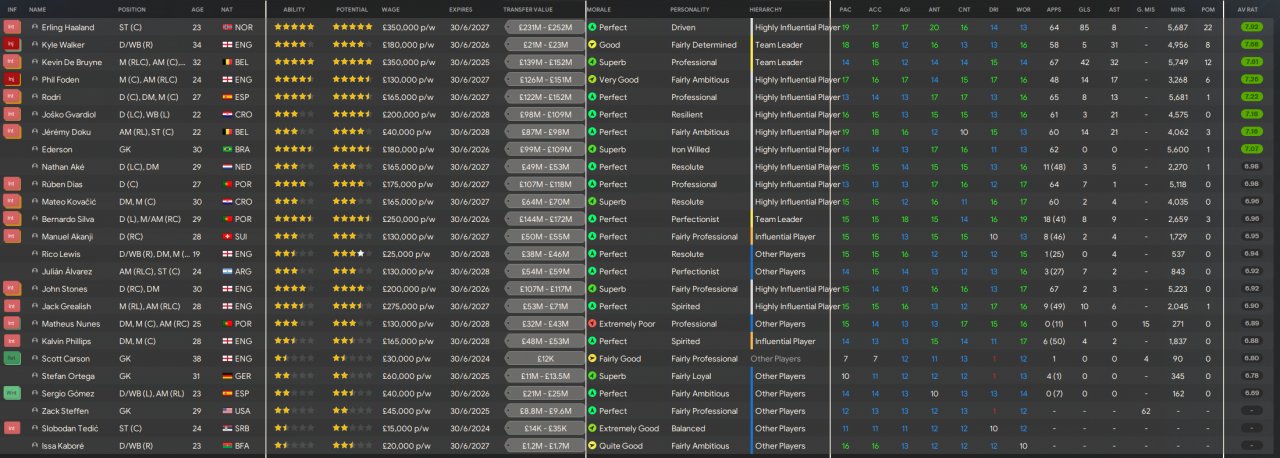Click the Germany flag for Stefan Ortega
Screen dimensions: 1280x458
(x=226, y=376)
